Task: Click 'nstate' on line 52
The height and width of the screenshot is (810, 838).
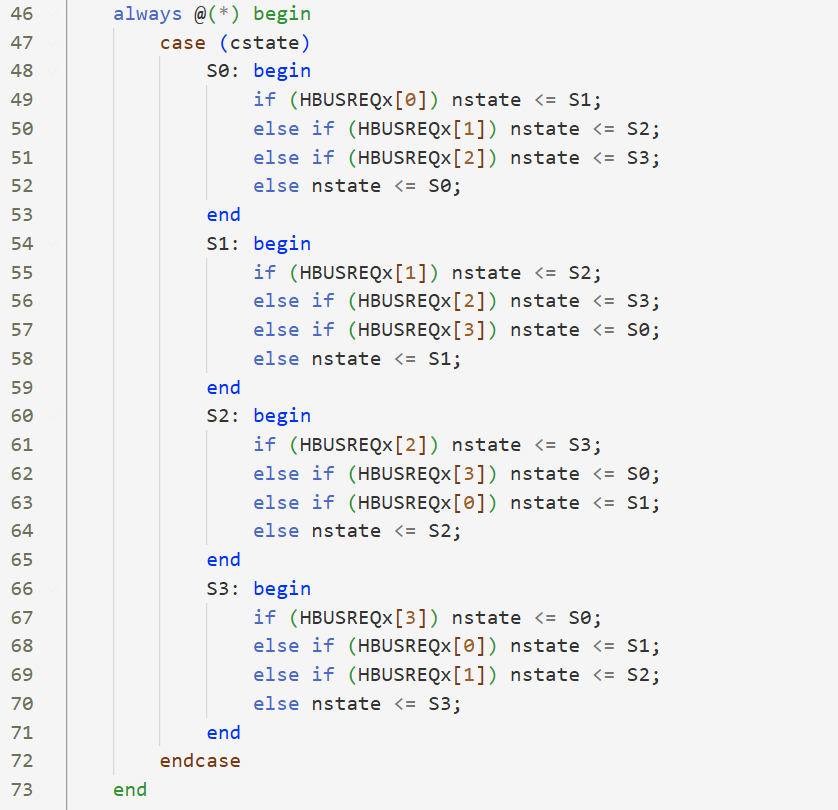Action: coord(346,186)
